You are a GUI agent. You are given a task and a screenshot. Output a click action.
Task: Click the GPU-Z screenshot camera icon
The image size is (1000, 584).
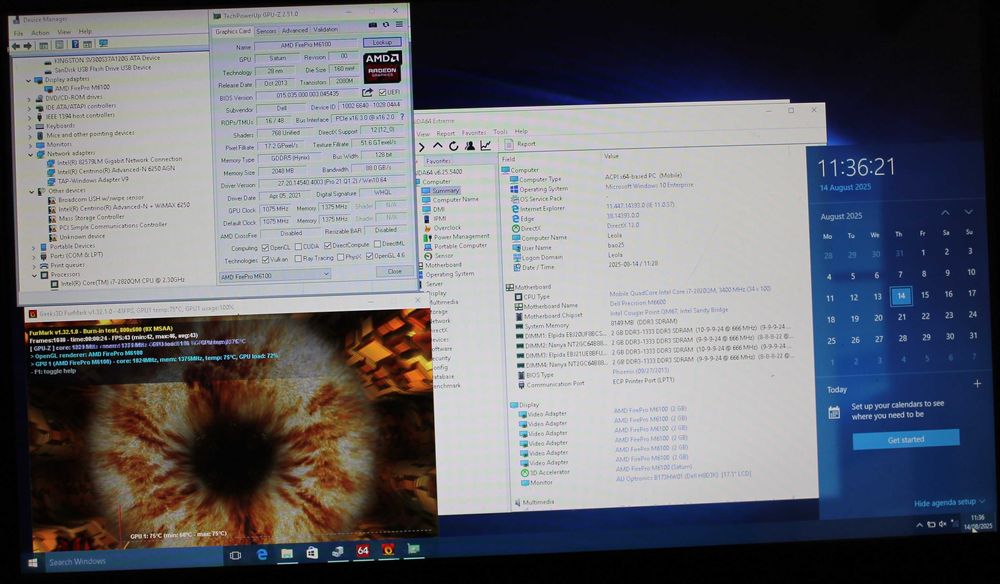point(372,25)
